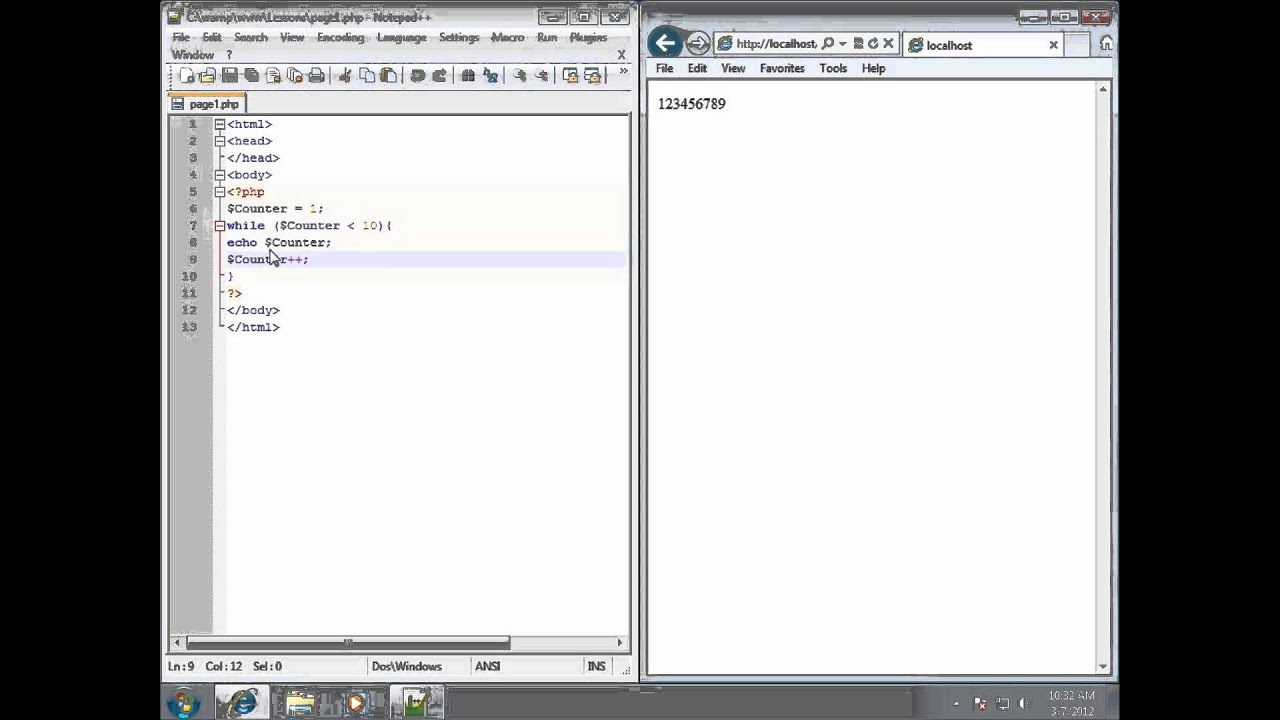The width and height of the screenshot is (1280, 720).
Task: Click the http://localhost address field
Action: pos(776,44)
